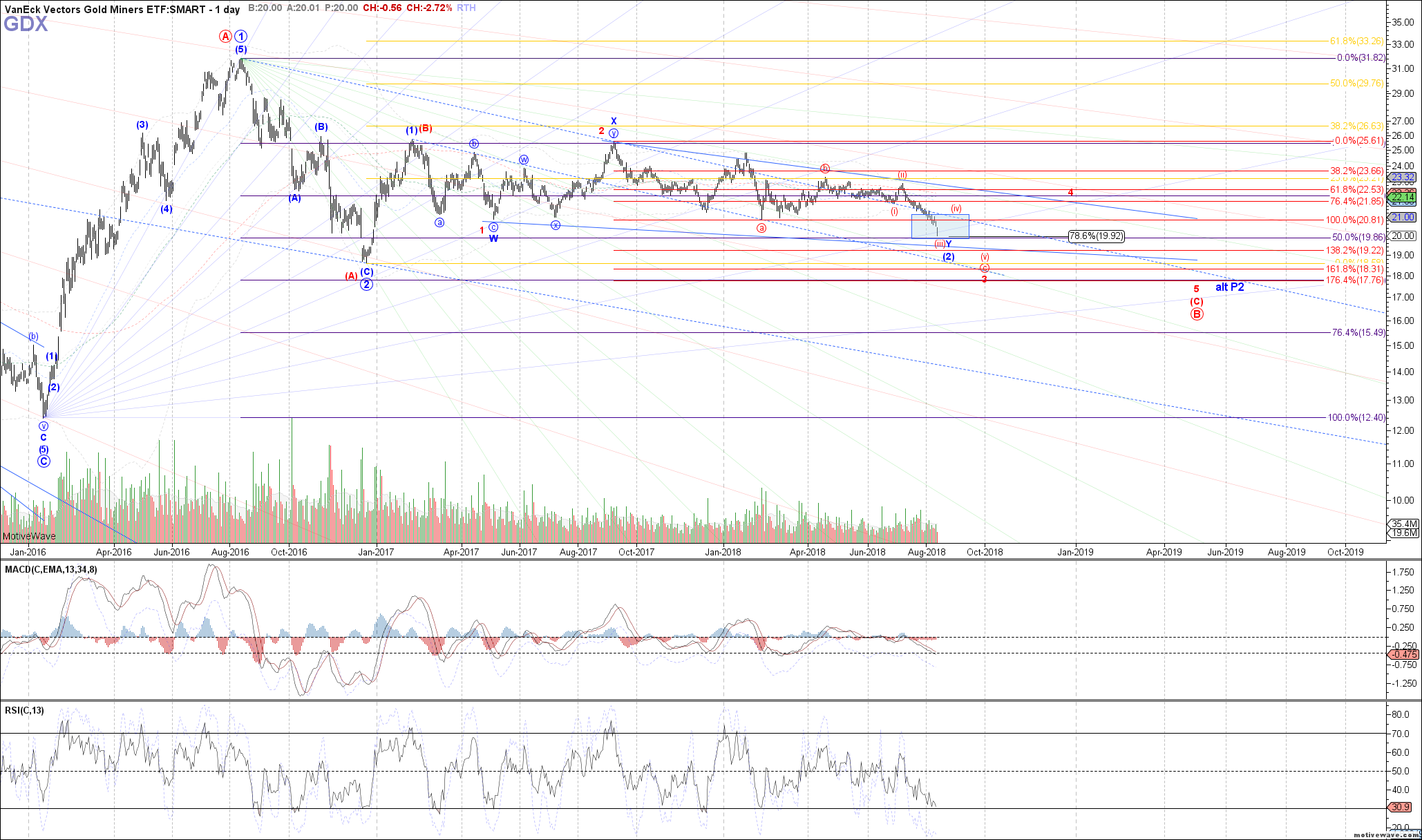Click the 80.0 RSI axis value
1422x840 pixels.
pos(1401,714)
